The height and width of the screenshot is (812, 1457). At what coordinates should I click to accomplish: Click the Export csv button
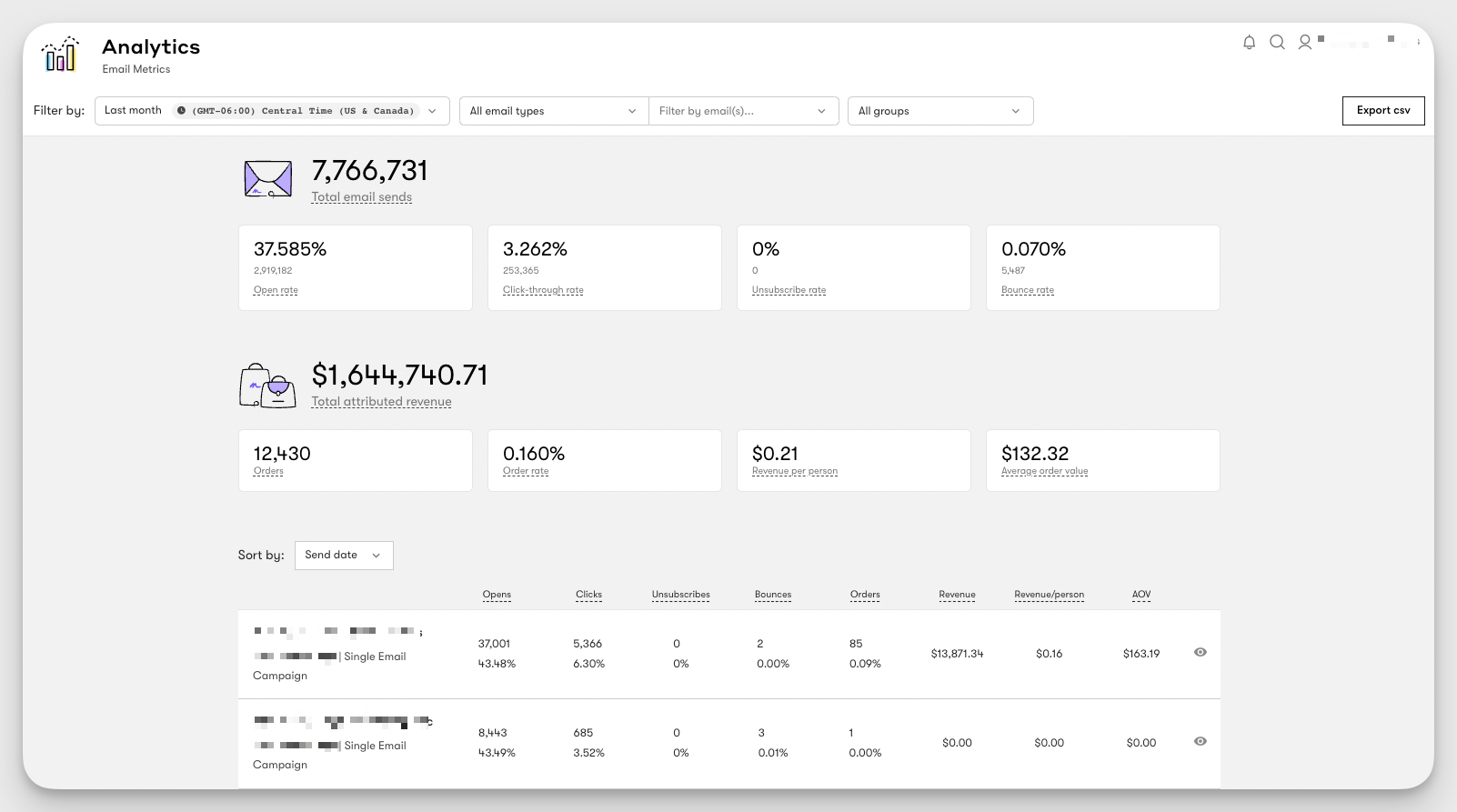tap(1383, 111)
